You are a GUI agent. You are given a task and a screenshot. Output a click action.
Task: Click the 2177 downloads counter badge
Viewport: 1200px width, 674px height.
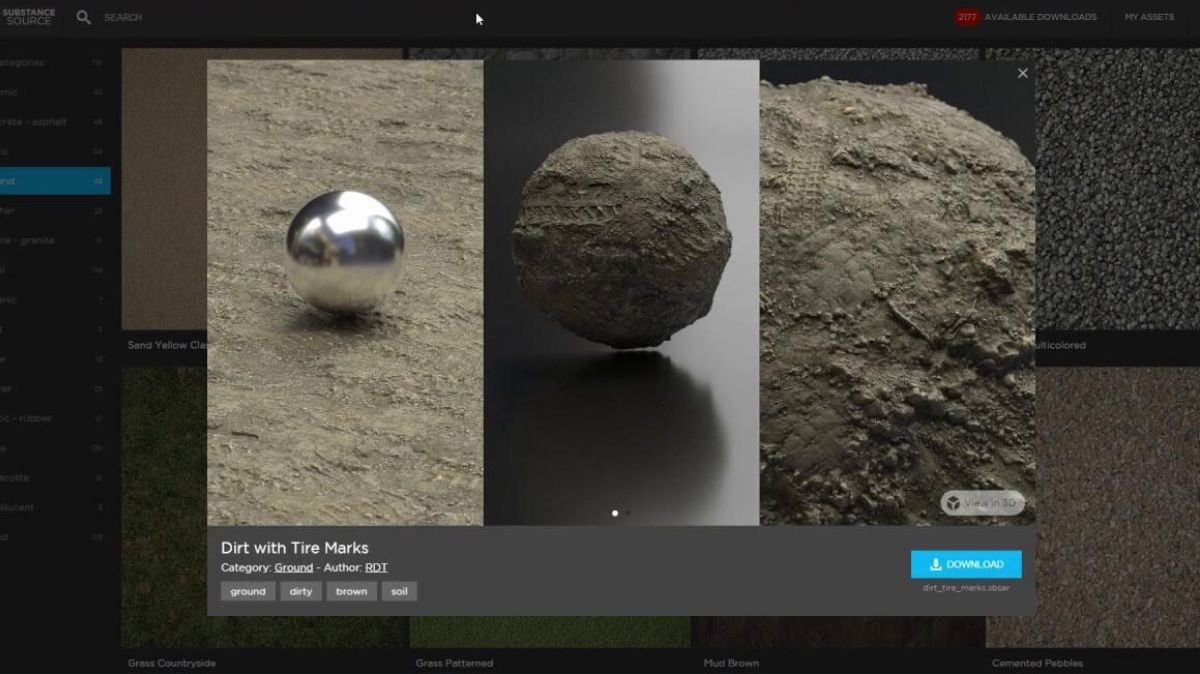pyautogui.click(x=966, y=17)
